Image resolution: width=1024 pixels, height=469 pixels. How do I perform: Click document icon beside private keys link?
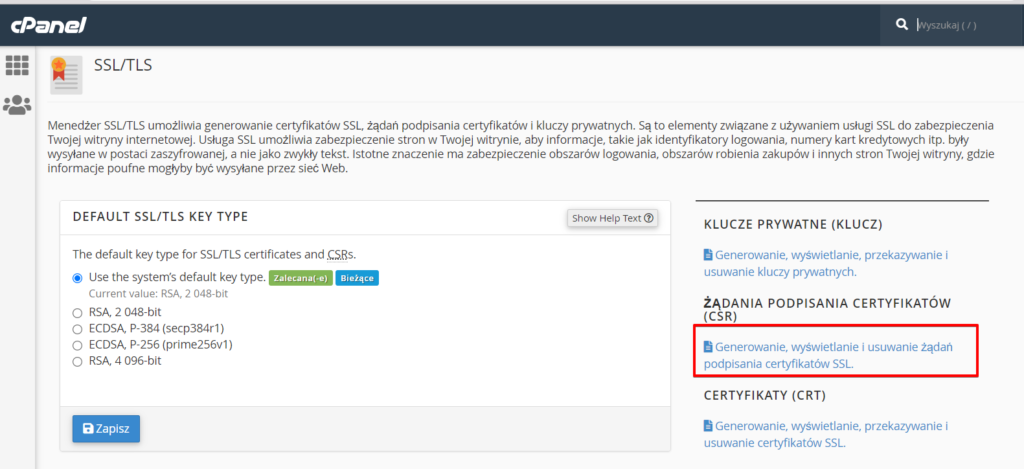tap(708, 255)
